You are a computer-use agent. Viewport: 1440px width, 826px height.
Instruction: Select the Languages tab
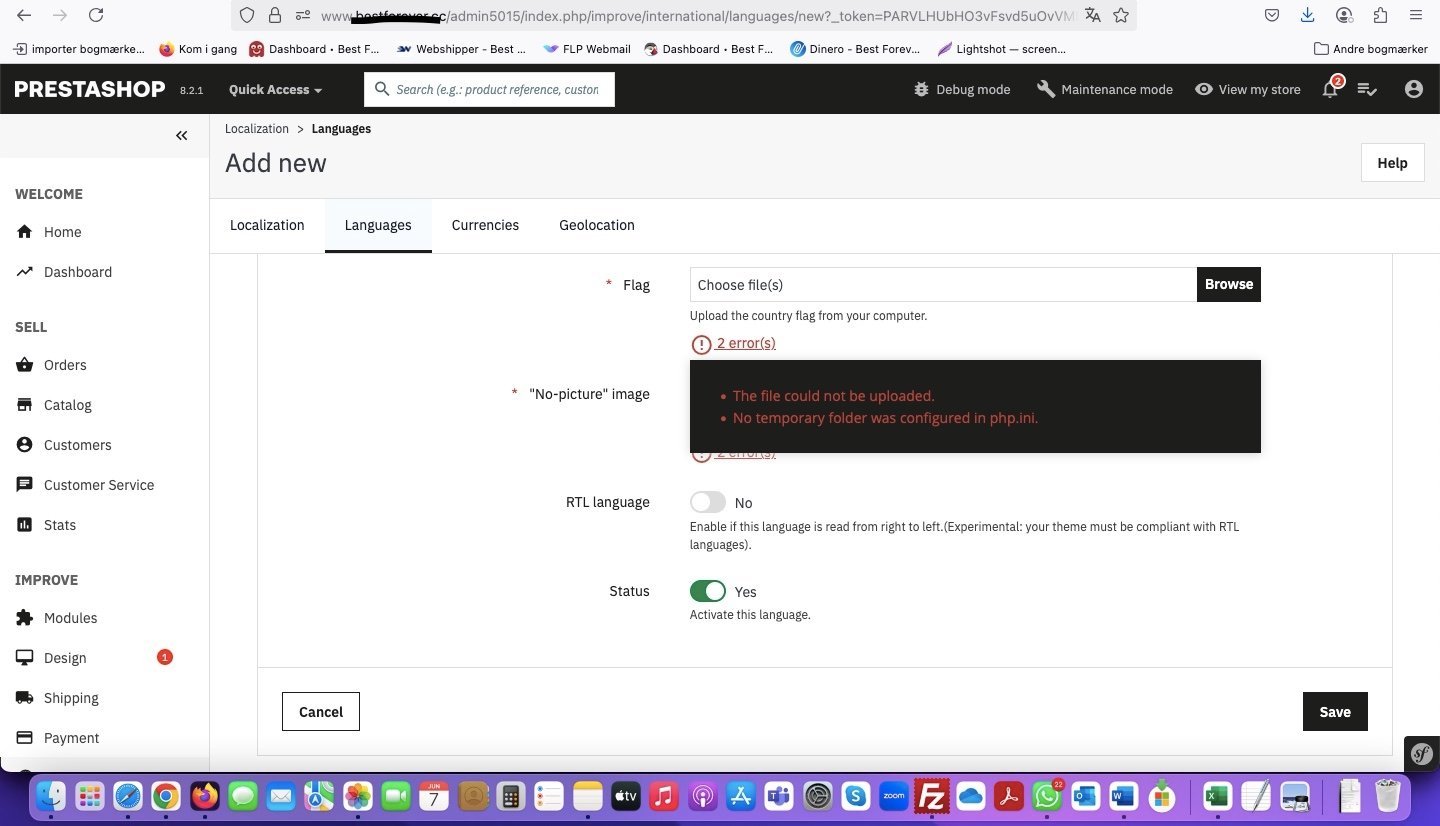point(378,225)
